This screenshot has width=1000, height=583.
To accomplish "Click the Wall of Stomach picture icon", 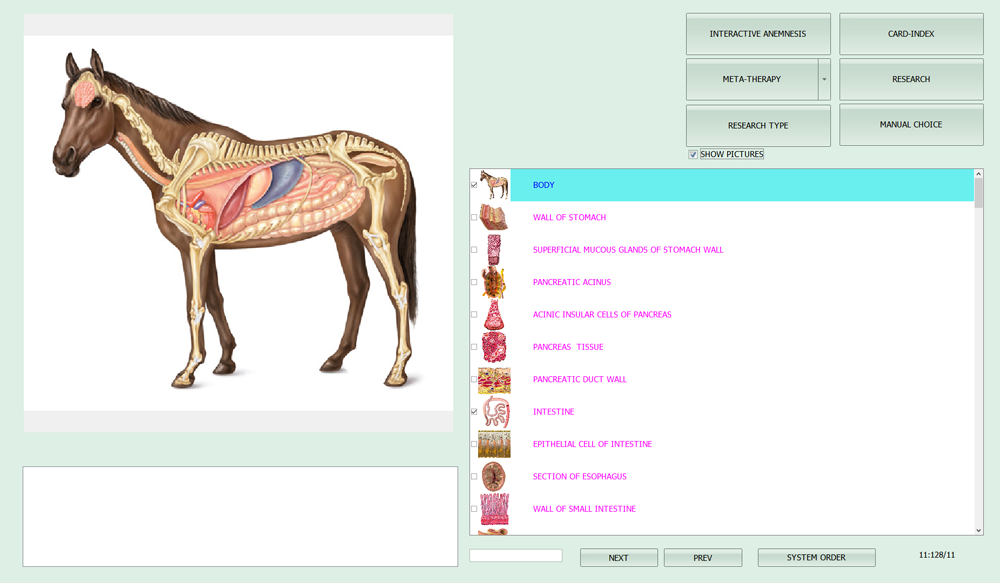I will (x=494, y=218).
